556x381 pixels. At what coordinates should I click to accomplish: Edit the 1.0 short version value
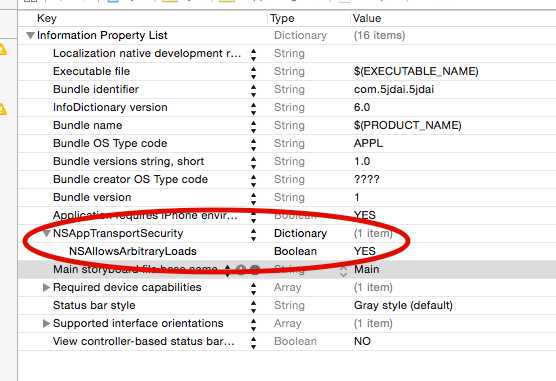362,161
